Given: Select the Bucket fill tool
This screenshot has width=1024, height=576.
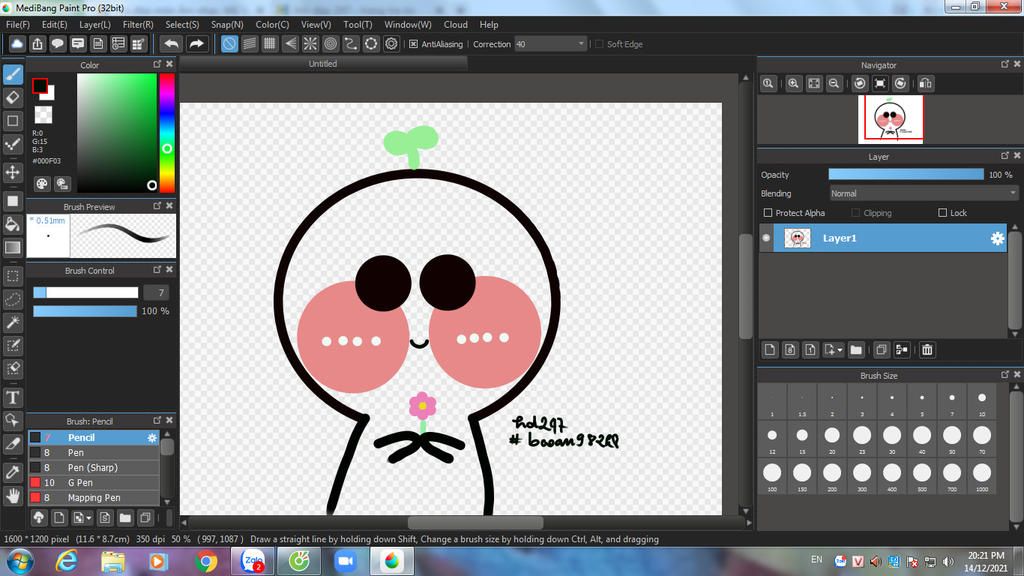Looking at the screenshot, I should [13, 225].
